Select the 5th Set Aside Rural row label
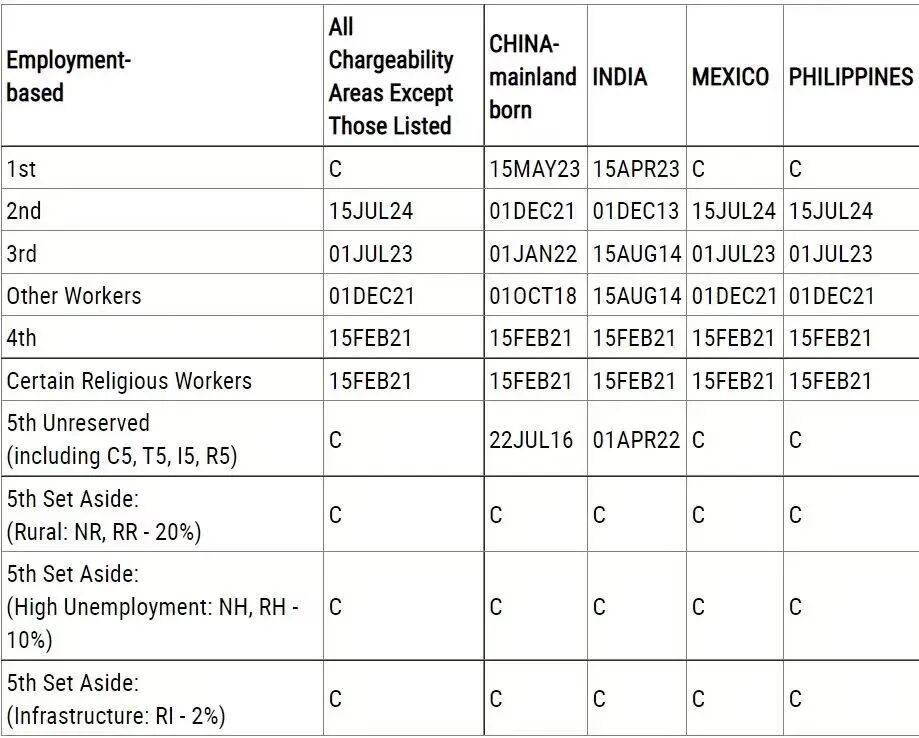Image resolution: width=919 pixels, height=738 pixels. pos(104,514)
